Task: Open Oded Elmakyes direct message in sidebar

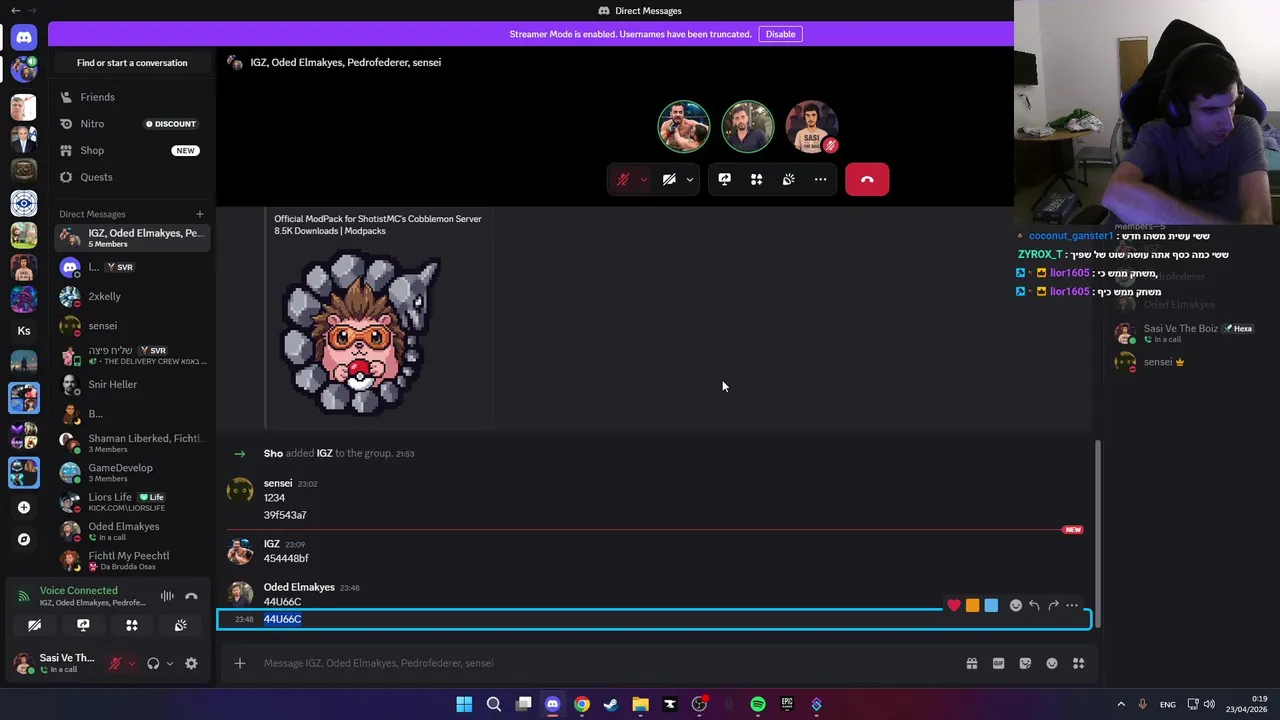Action: (x=132, y=531)
